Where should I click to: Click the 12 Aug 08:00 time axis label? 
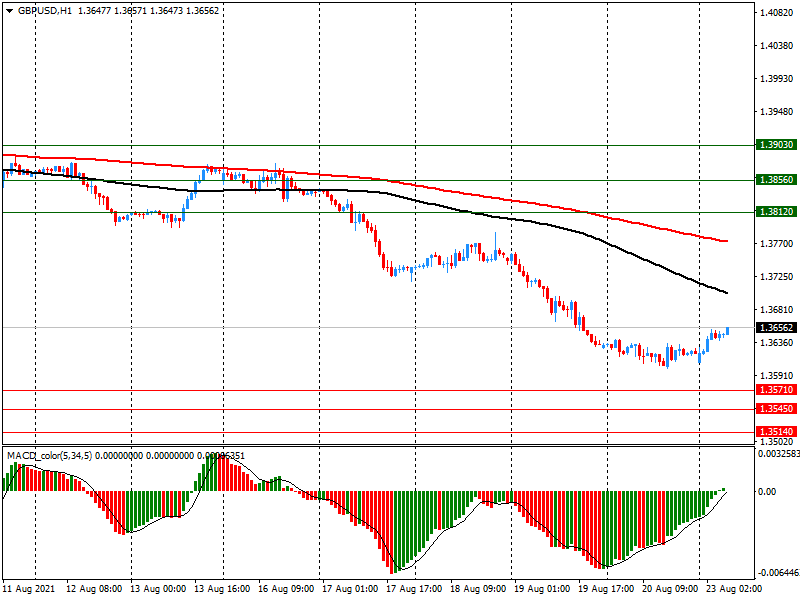(x=94, y=589)
